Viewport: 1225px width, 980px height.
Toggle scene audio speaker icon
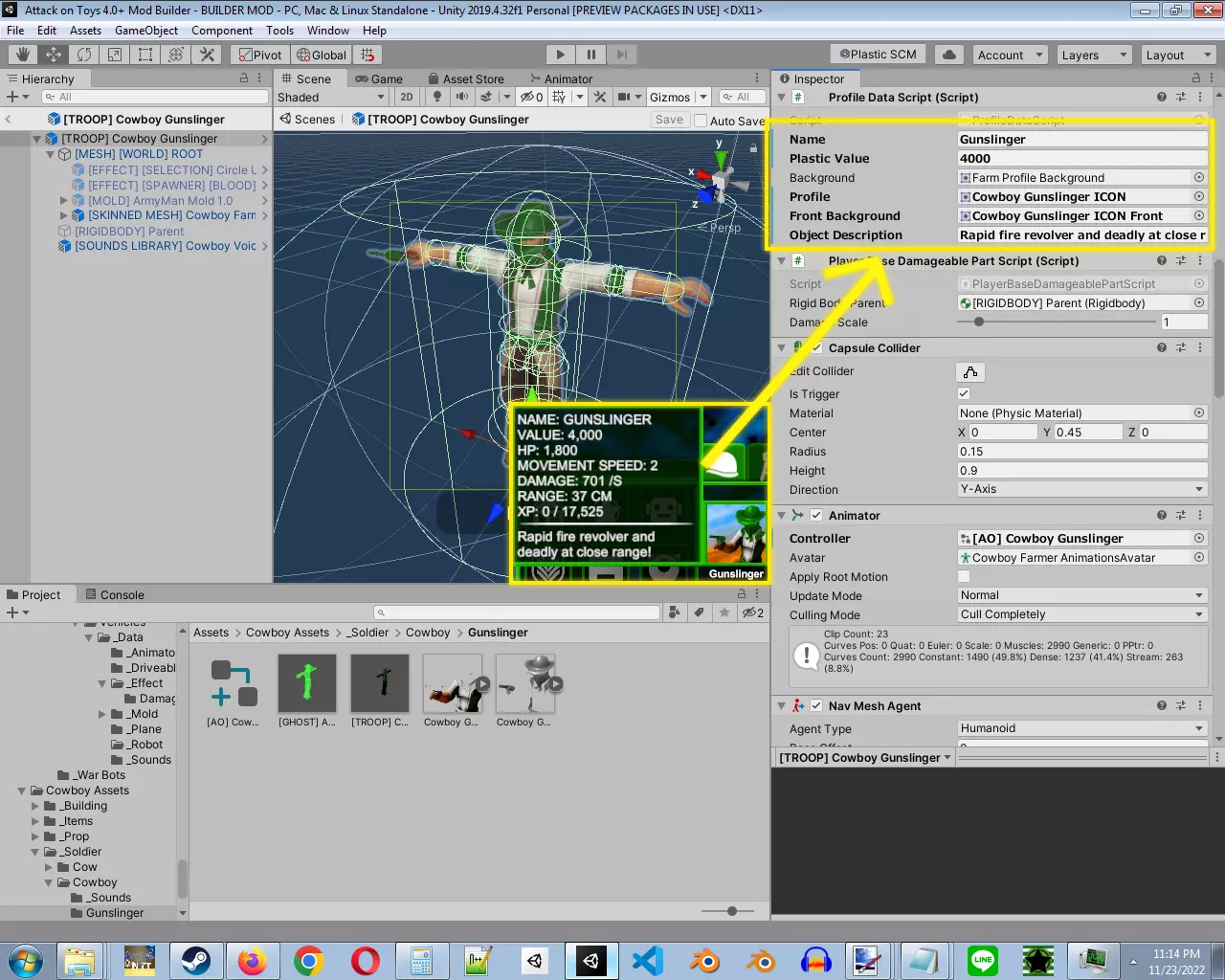pos(462,97)
